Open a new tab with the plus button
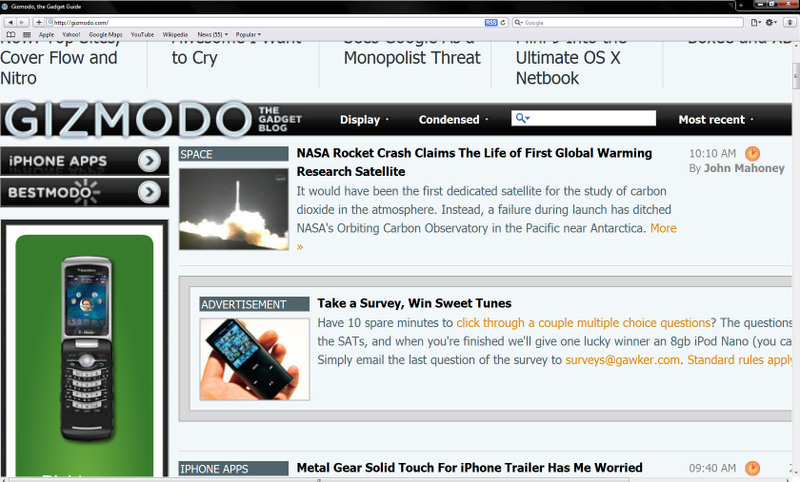 pyautogui.click(x=741, y=6)
